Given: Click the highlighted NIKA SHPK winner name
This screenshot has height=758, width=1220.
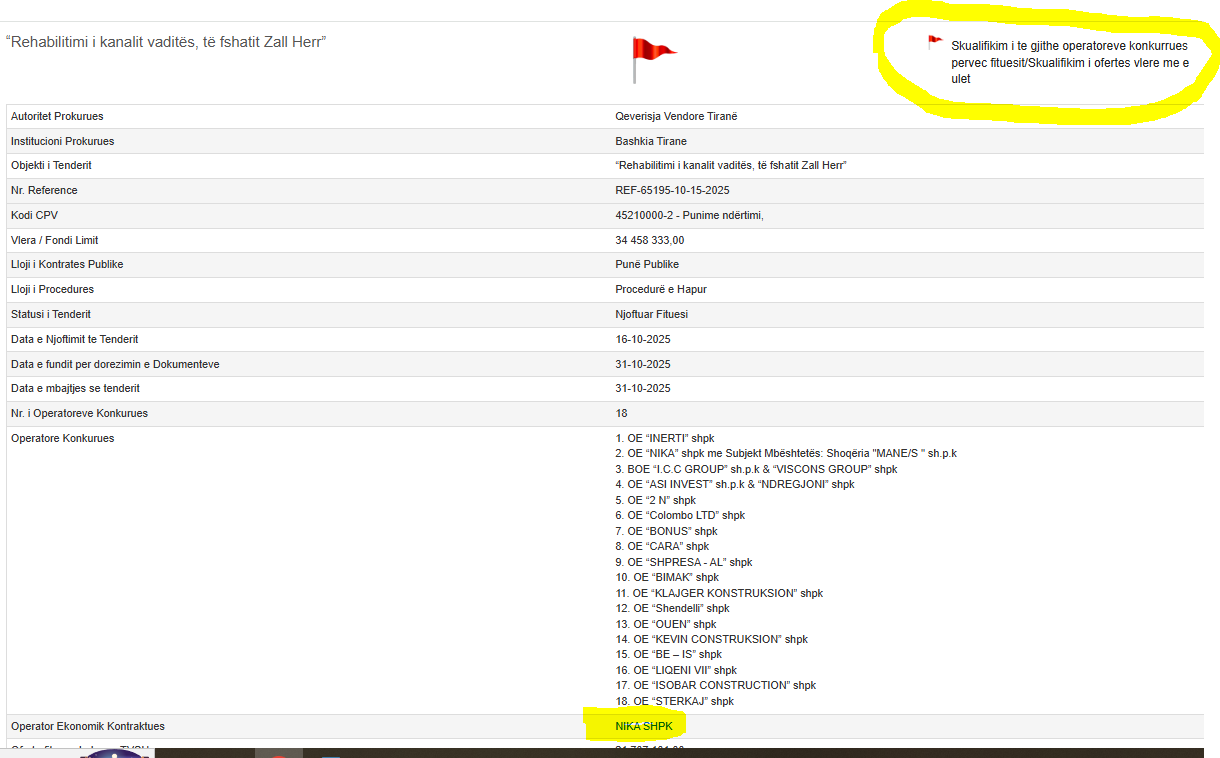Looking at the screenshot, I should (644, 726).
